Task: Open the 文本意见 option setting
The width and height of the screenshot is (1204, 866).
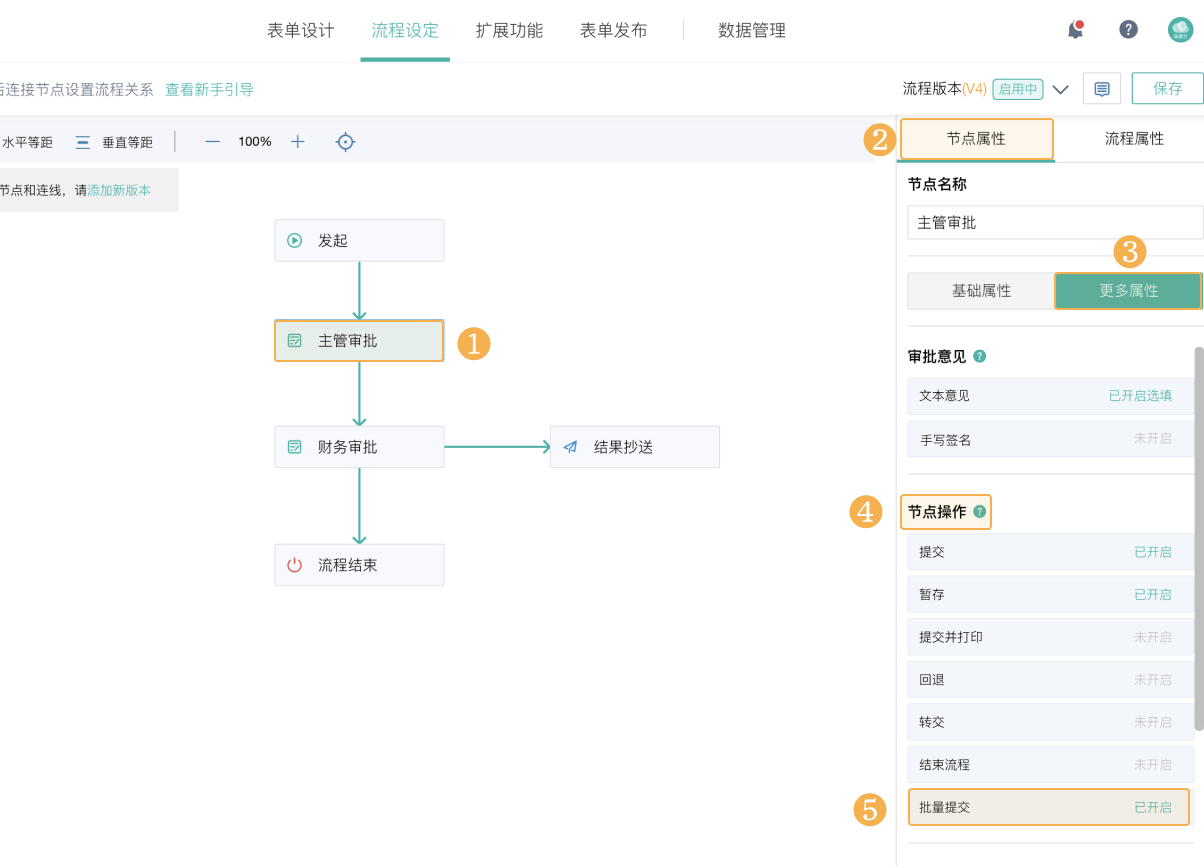Action: click(1050, 396)
